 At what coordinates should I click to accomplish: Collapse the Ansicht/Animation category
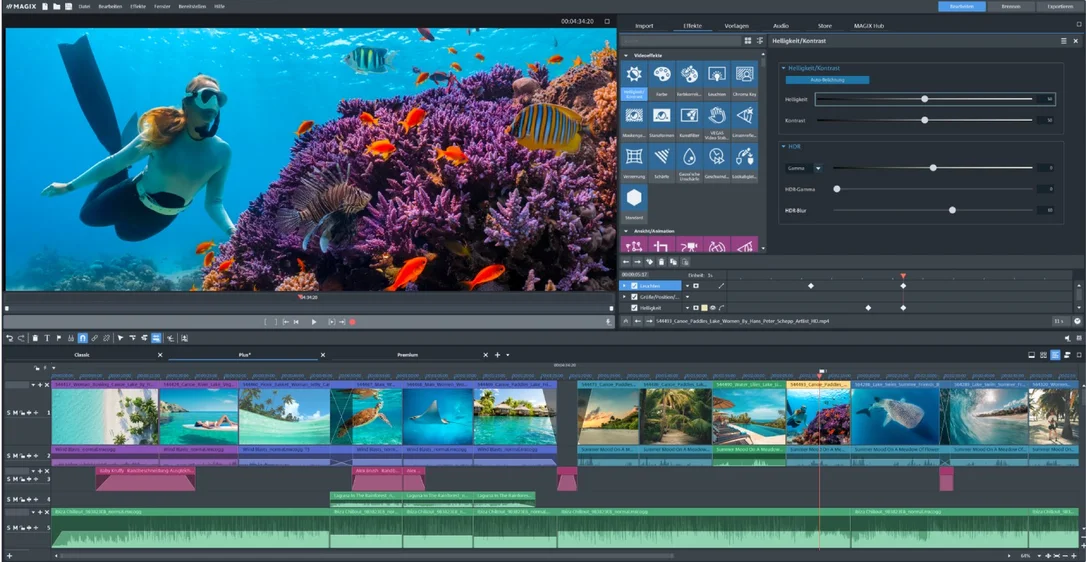click(626, 231)
